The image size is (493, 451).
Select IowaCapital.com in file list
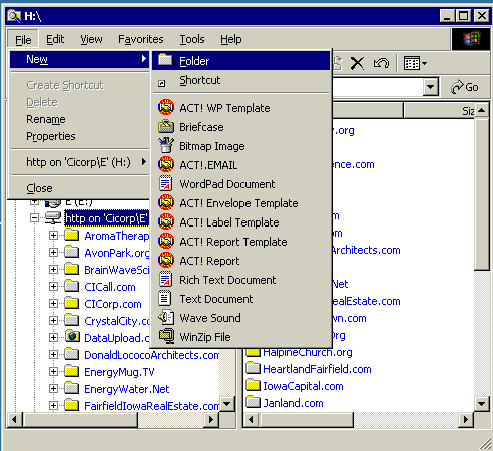coord(303,386)
